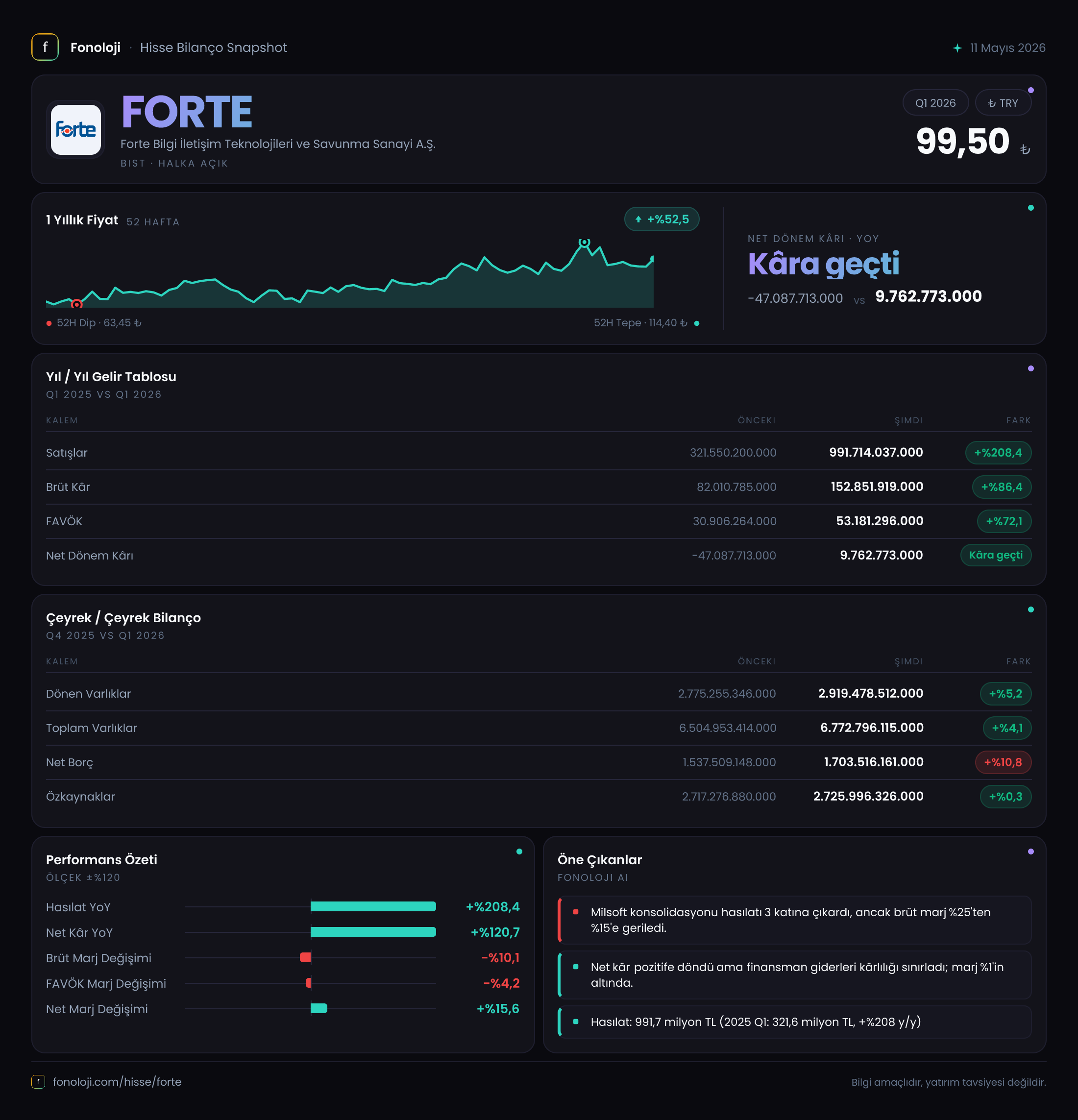The image size is (1078, 1120).
Task: Click the small footer Fonoloji icon
Action: (38, 1082)
